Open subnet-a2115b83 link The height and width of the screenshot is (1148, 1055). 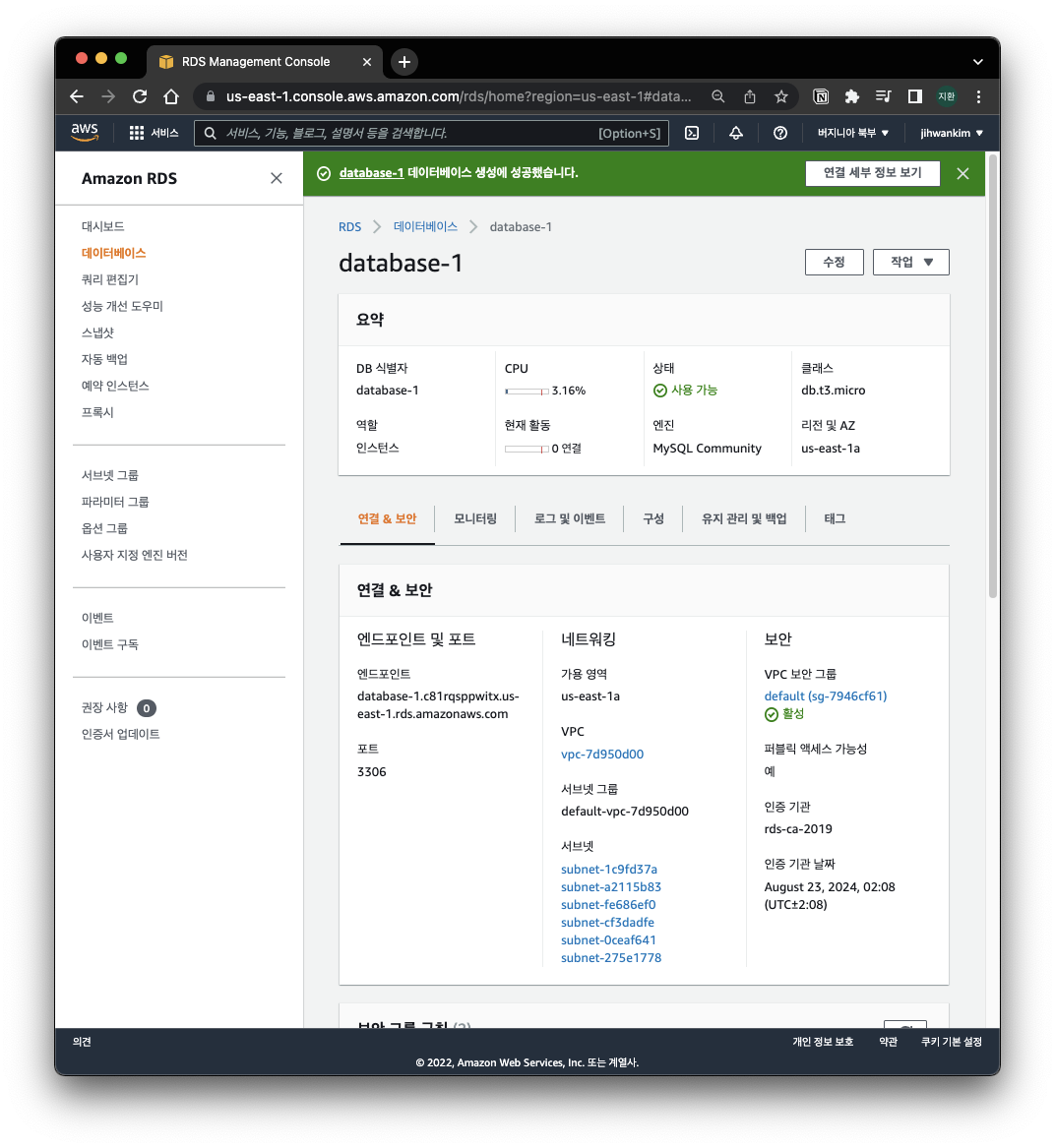coord(611,886)
